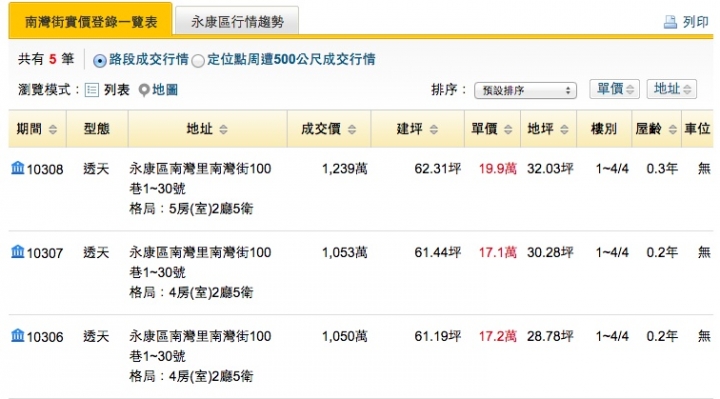This screenshot has width=720, height=399.
Task: Click the 車位 column header
Action: click(x=698, y=129)
